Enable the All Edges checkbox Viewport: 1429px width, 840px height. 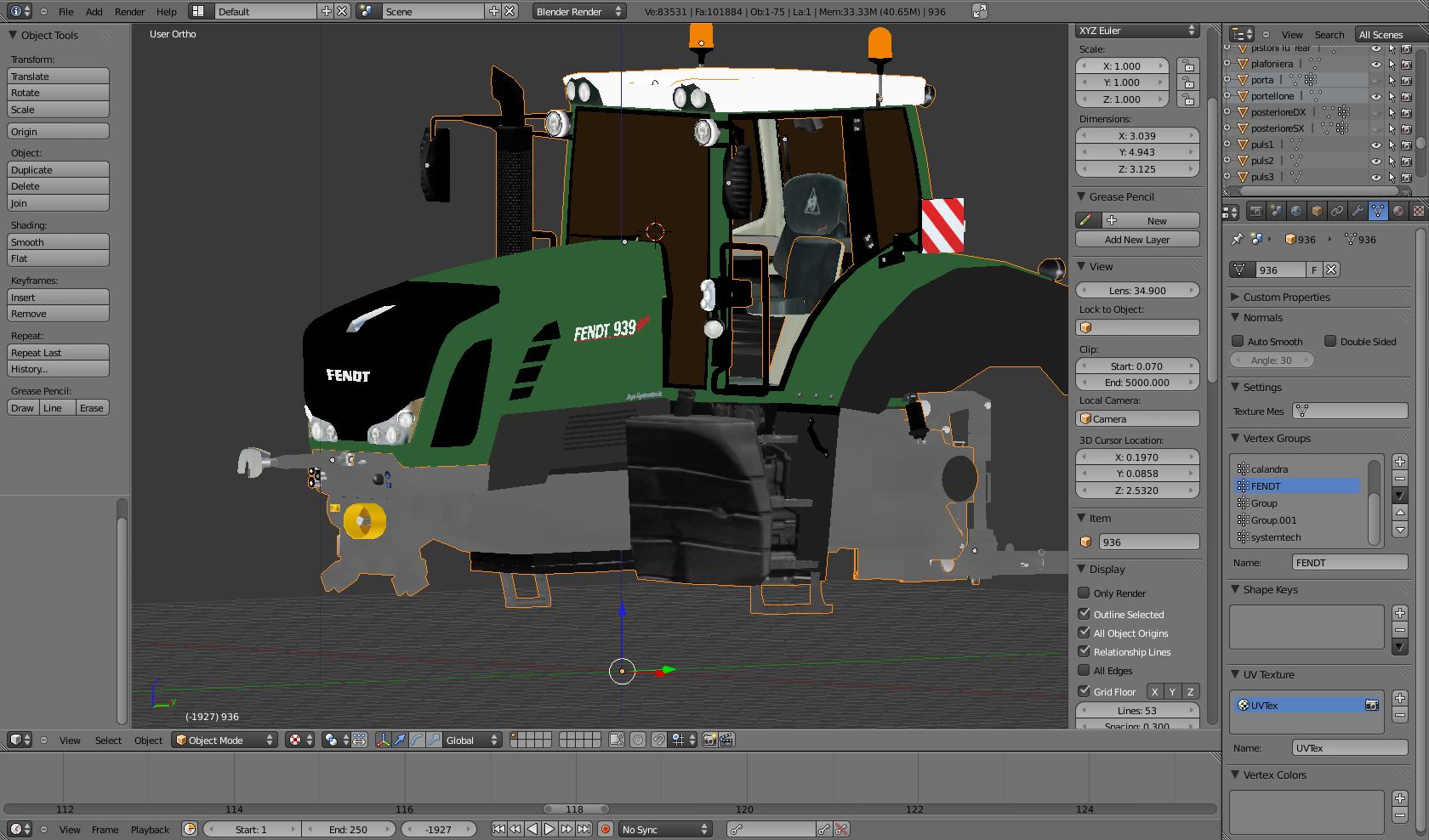(1084, 670)
